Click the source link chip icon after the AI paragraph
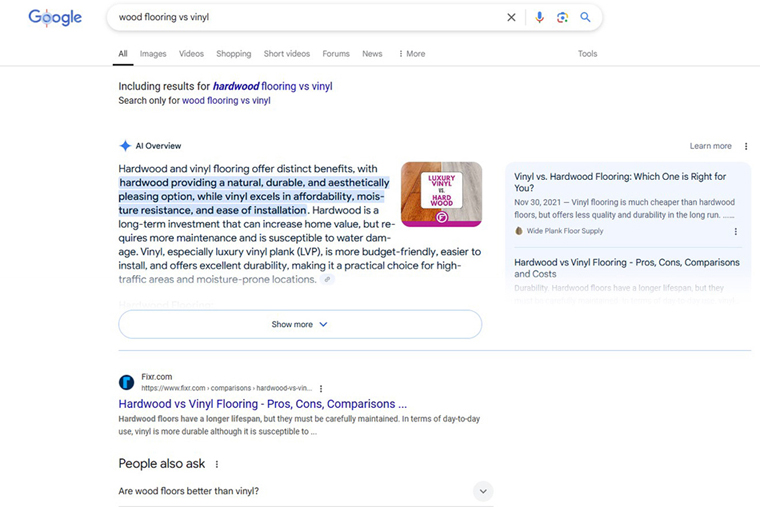The width and height of the screenshot is (760, 507). coord(328,279)
